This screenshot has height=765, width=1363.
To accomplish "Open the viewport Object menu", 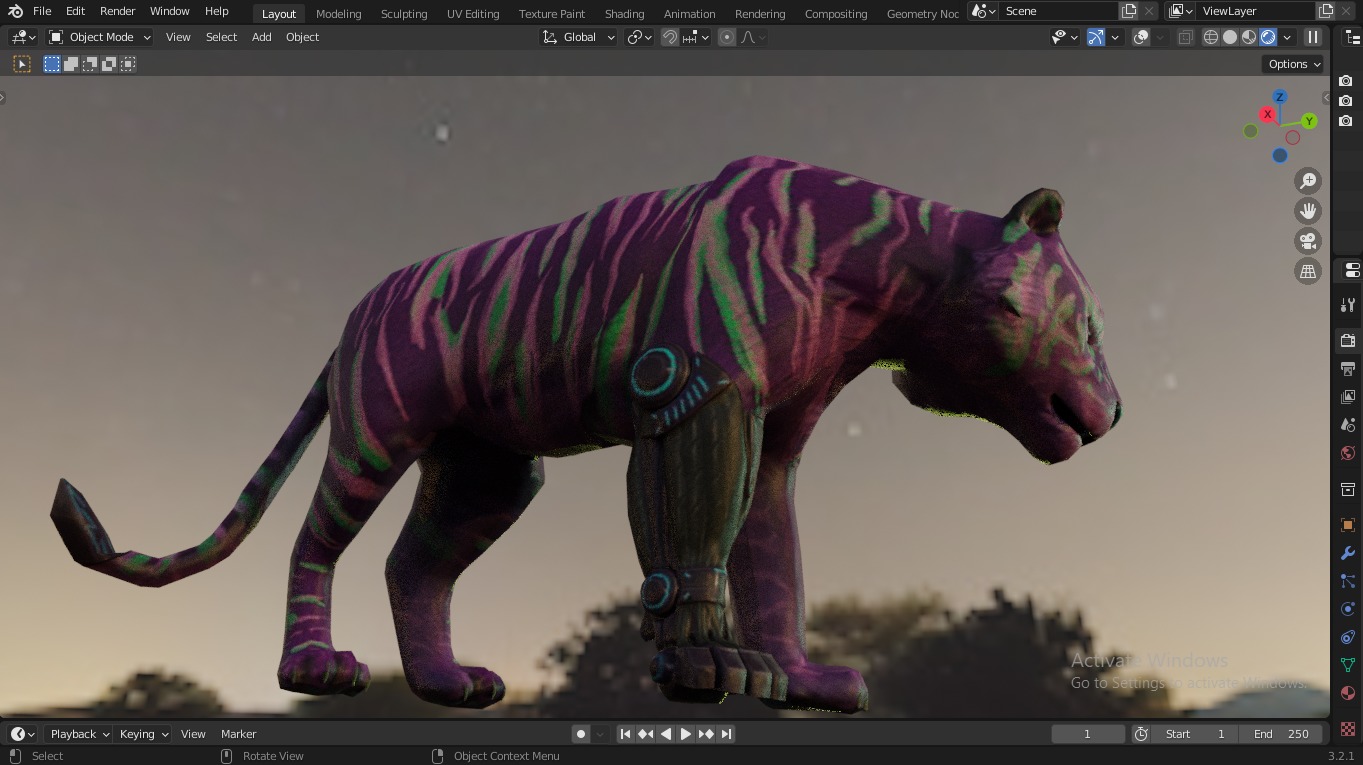I will pyautogui.click(x=302, y=37).
